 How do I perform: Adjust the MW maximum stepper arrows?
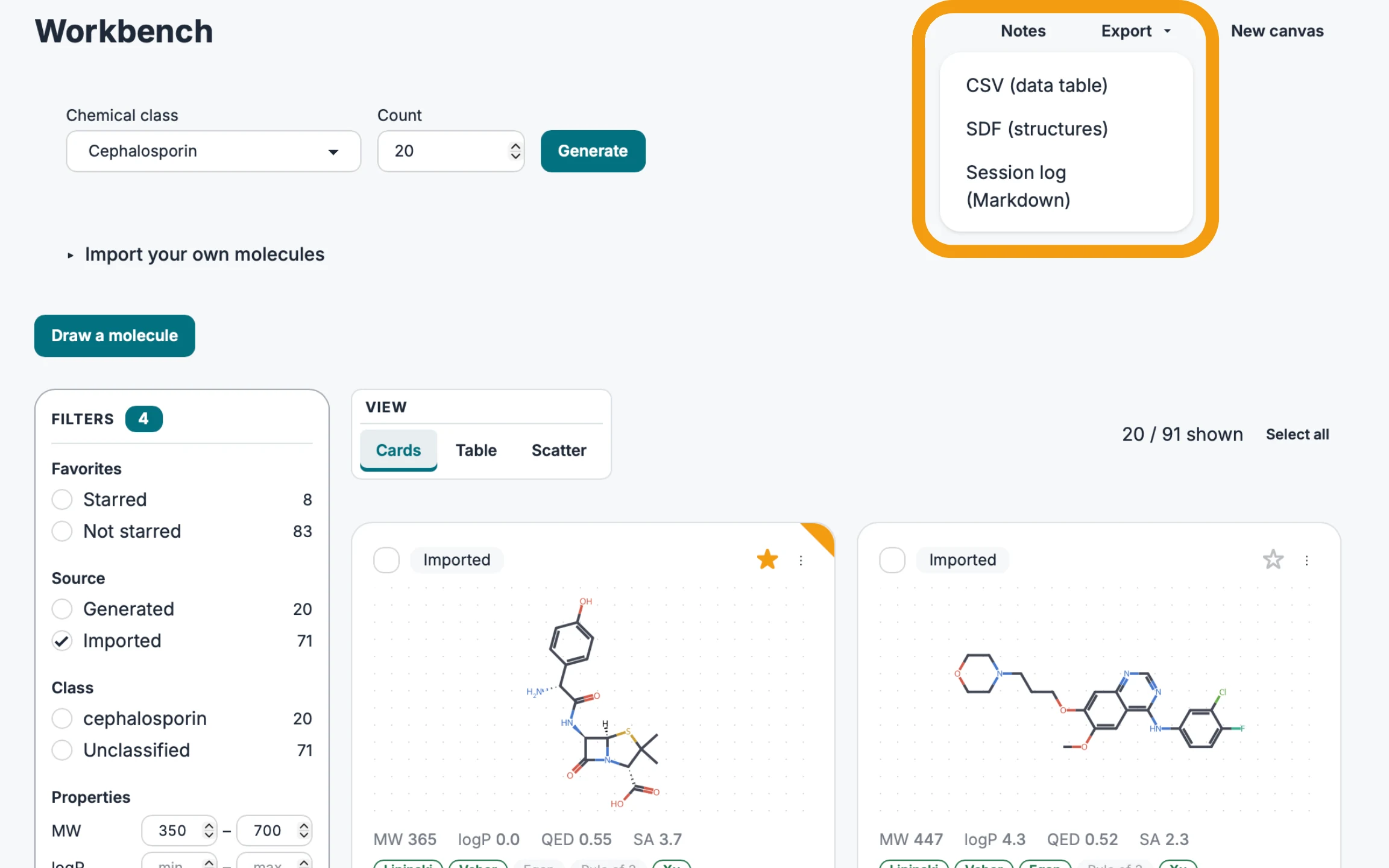304,831
